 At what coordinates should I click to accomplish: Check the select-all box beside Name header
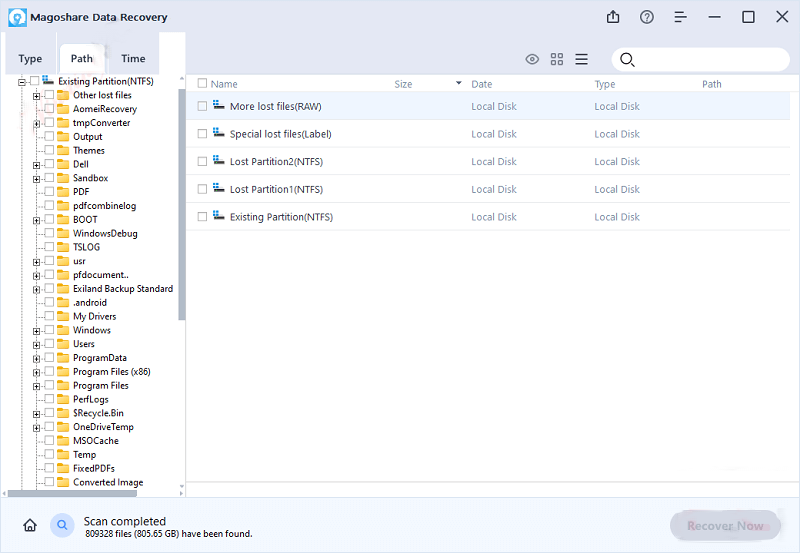(x=202, y=83)
